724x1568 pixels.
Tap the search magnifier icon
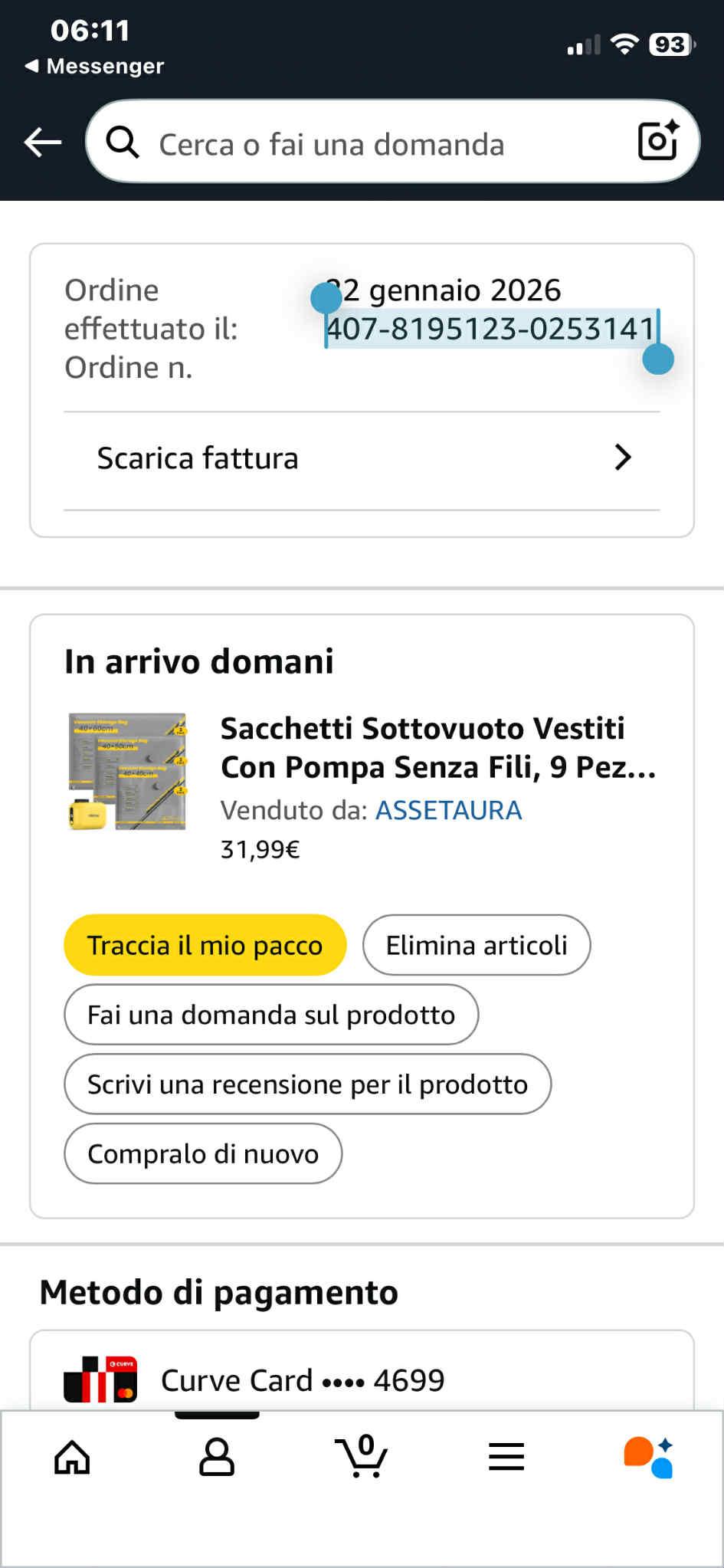pos(123,143)
